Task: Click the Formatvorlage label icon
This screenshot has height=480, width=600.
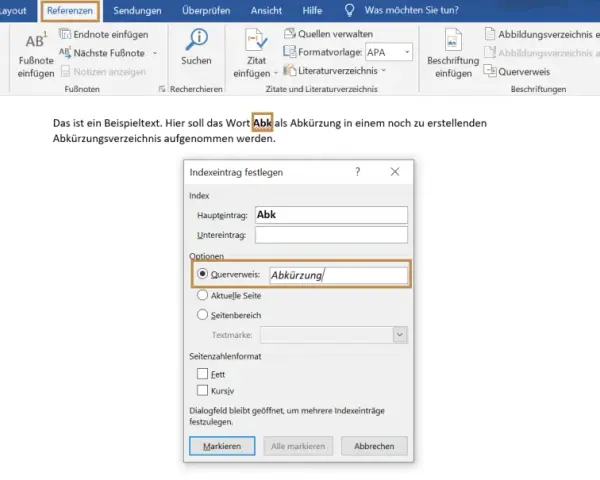Action: tap(290, 52)
